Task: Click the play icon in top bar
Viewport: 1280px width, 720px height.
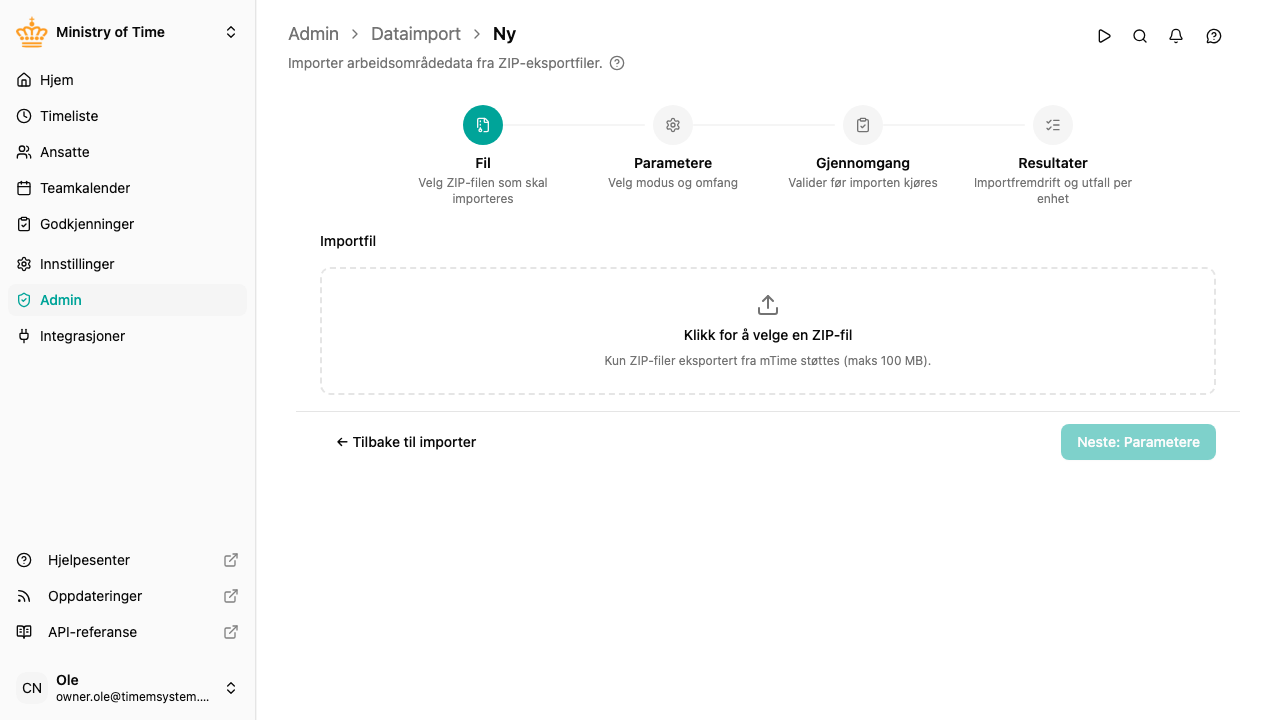Action: (x=1104, y=36)
